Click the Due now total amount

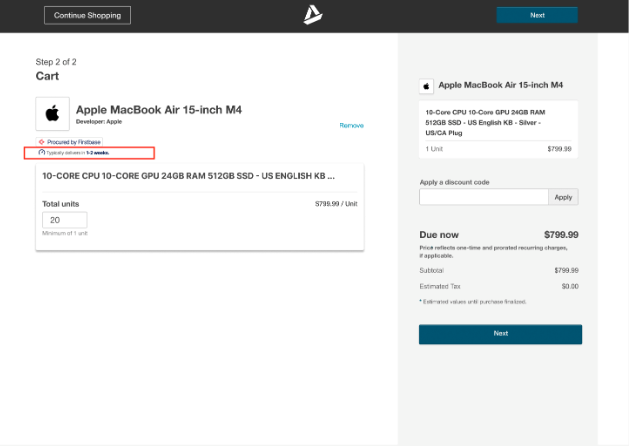click(561, 235)
